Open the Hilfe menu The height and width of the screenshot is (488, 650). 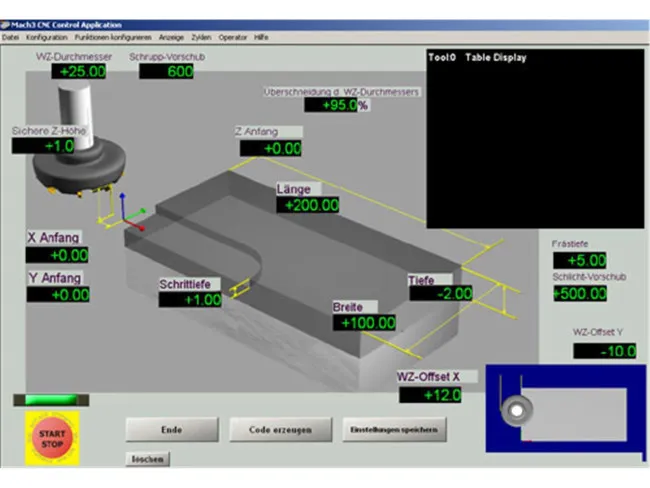[261, 36]
